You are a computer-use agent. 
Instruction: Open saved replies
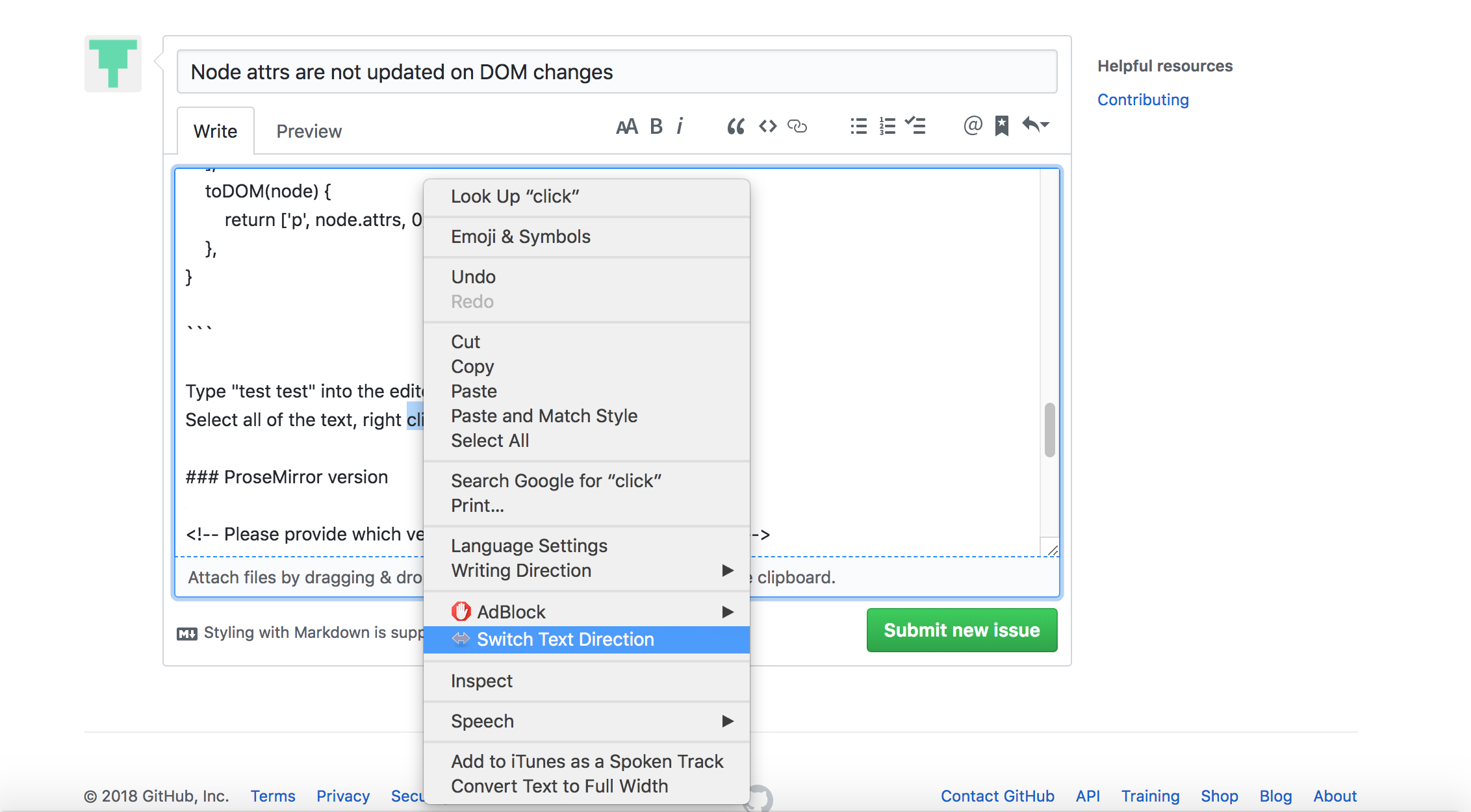click(1001, 127)
